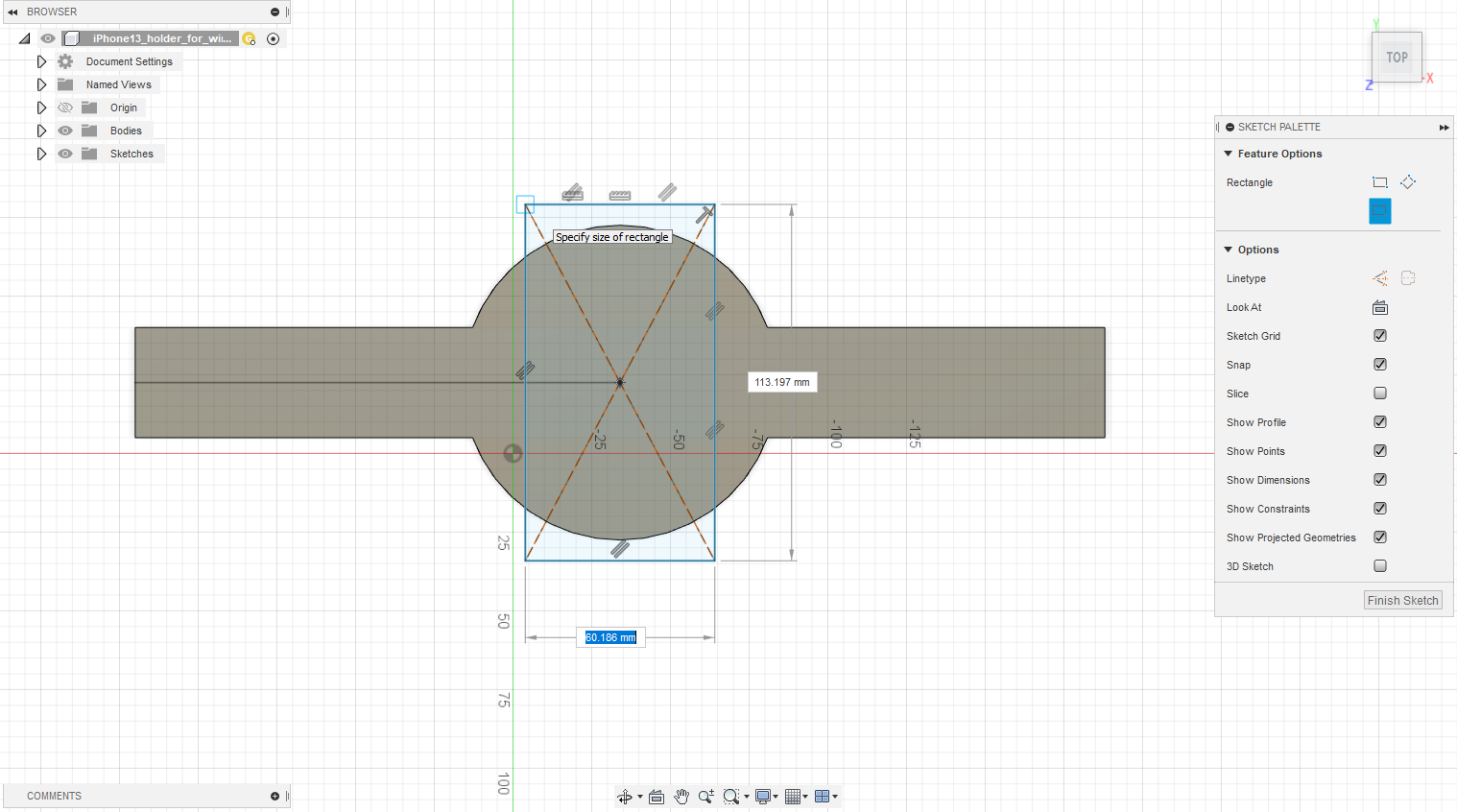
Task: Click the Finish Sketch button
Action: click(x=1403, y=601)
